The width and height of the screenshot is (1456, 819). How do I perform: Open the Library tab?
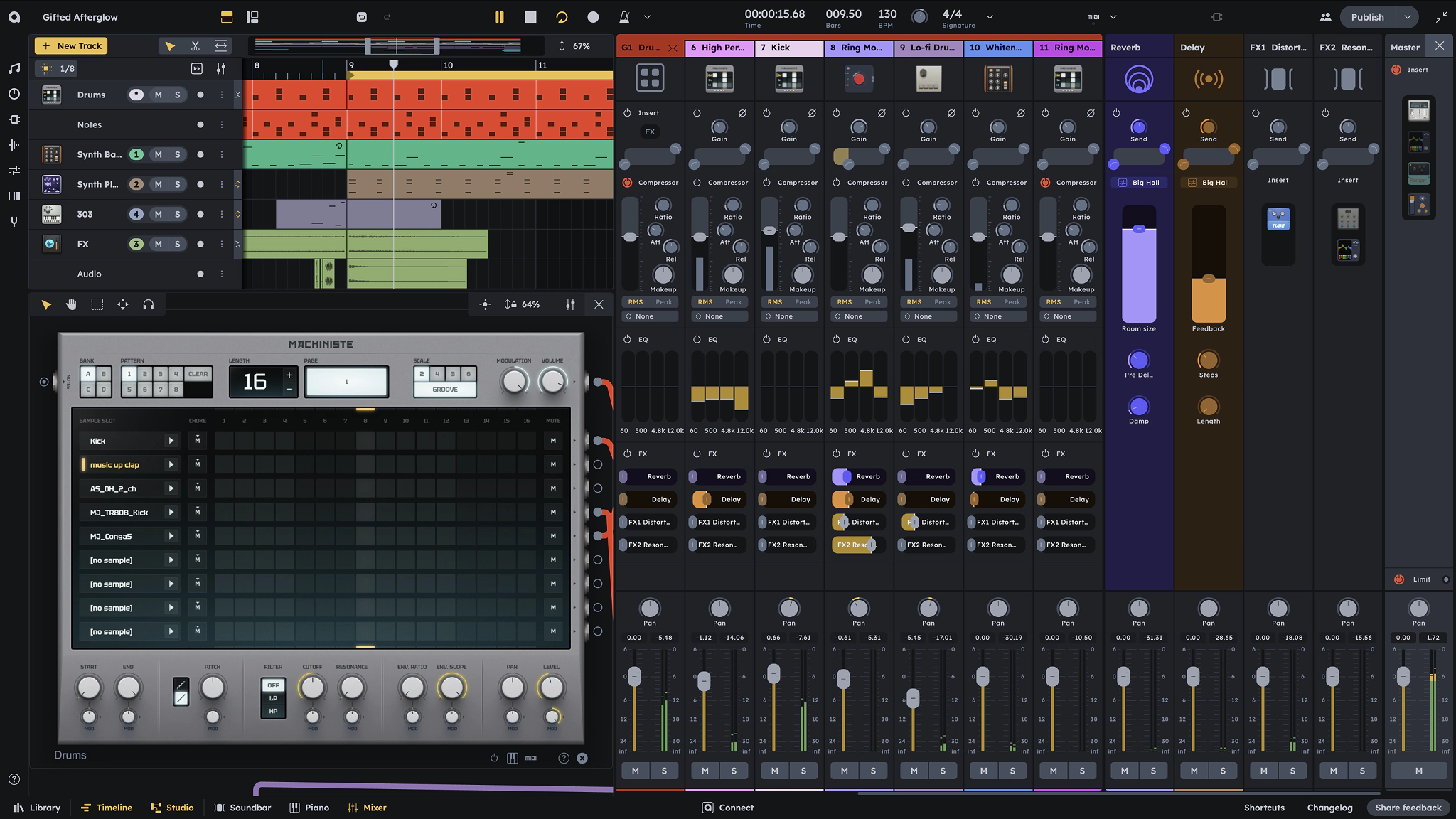pos(37,808)
